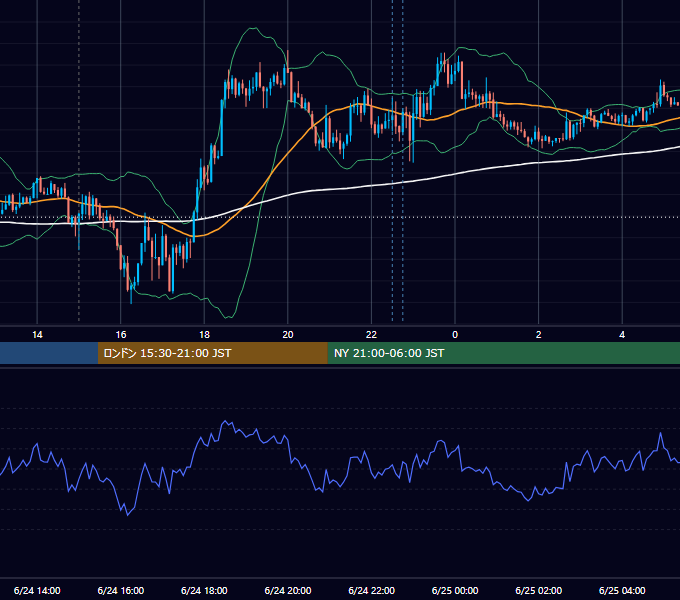
Task: Click the 6/24 18:00 oscillator time label
Action: tap(204, 590)
